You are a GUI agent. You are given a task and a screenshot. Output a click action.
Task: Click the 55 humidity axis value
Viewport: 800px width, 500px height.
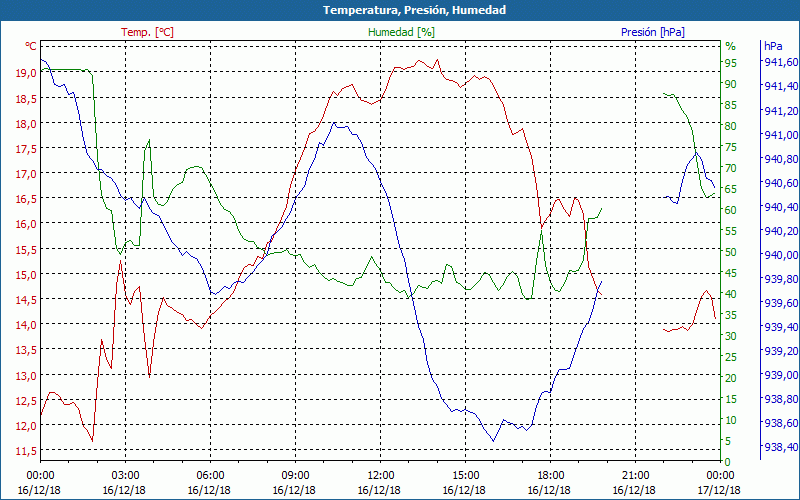731,231
